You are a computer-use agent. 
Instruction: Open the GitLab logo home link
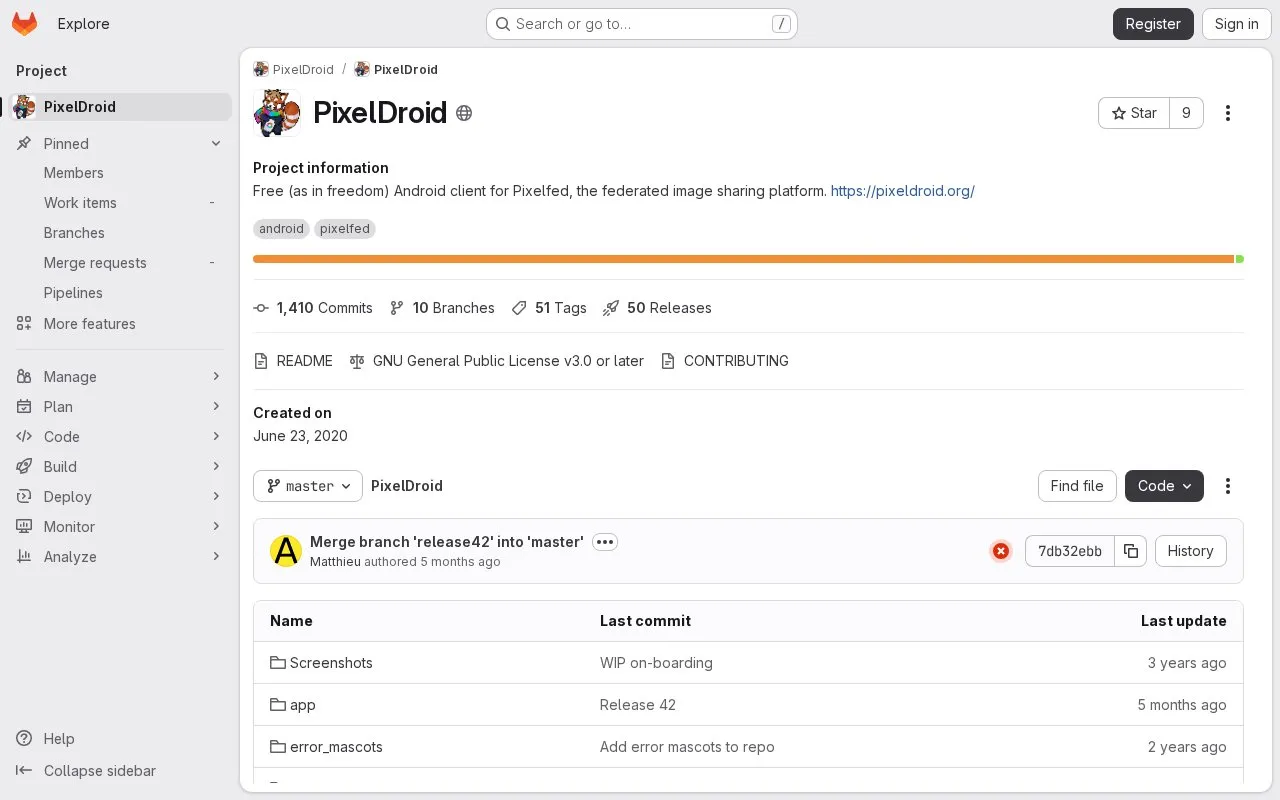tap(24, 24)
